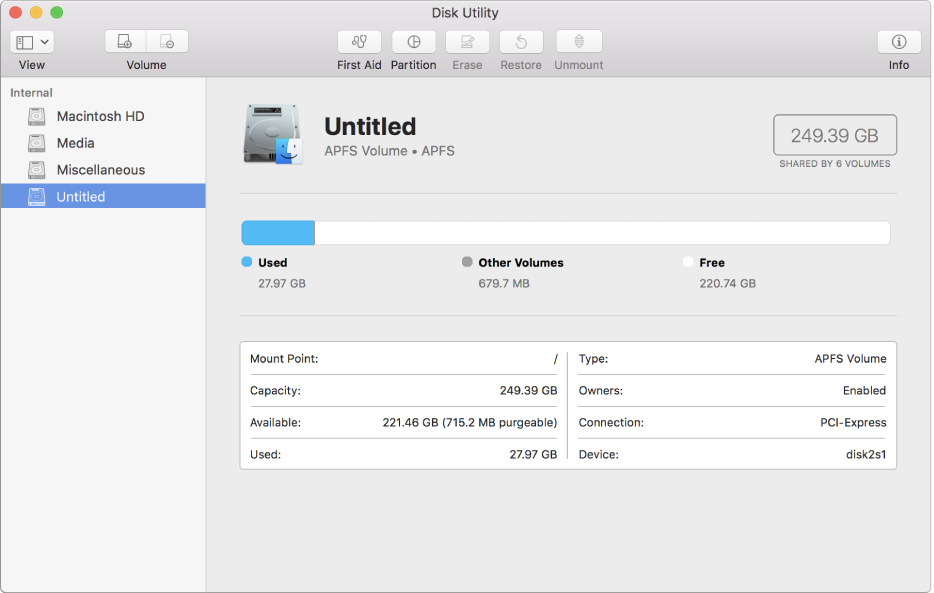
Task: Click the green zoom window button
Action: click(56, 13)
